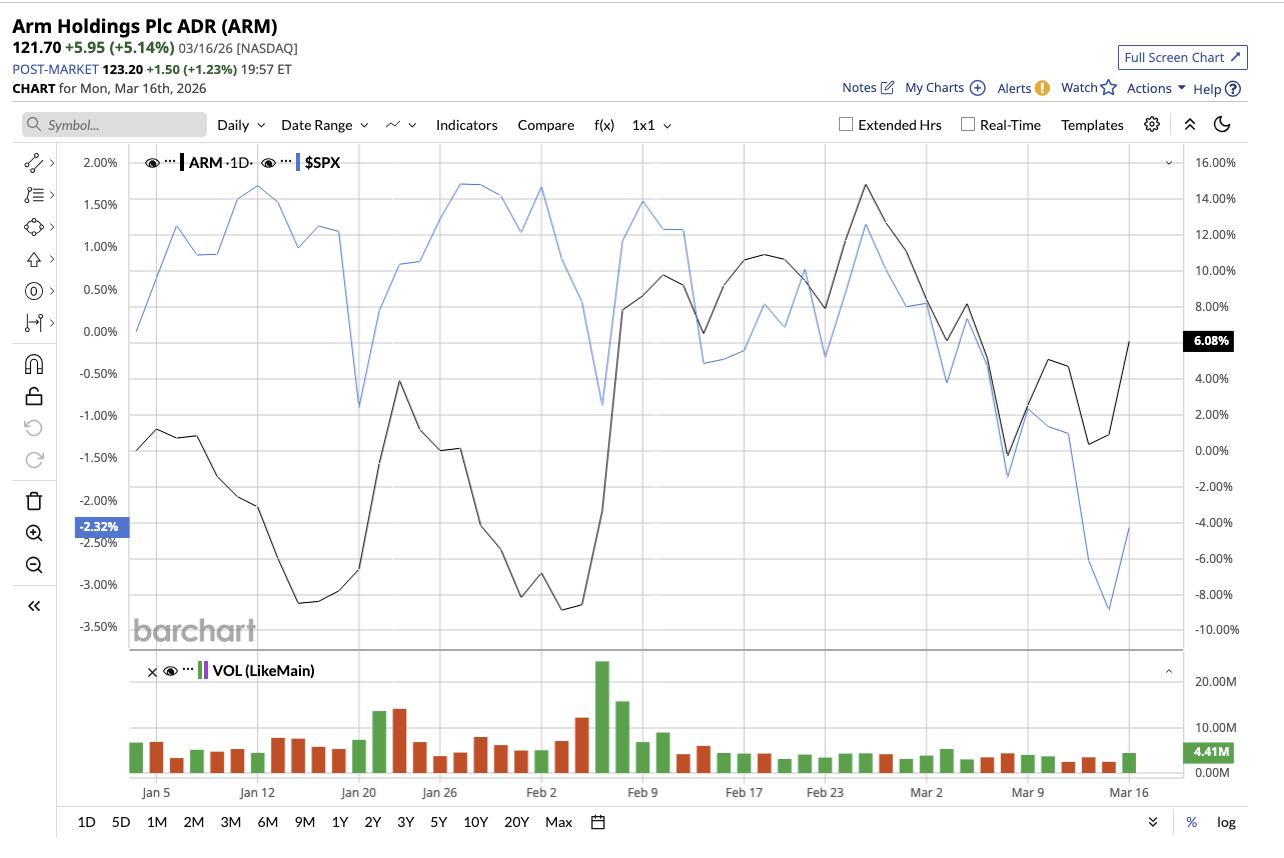Hide the ARM series with eye icon
The height and width of the screenshot is (858, 1284).
[x=152, y=162]
